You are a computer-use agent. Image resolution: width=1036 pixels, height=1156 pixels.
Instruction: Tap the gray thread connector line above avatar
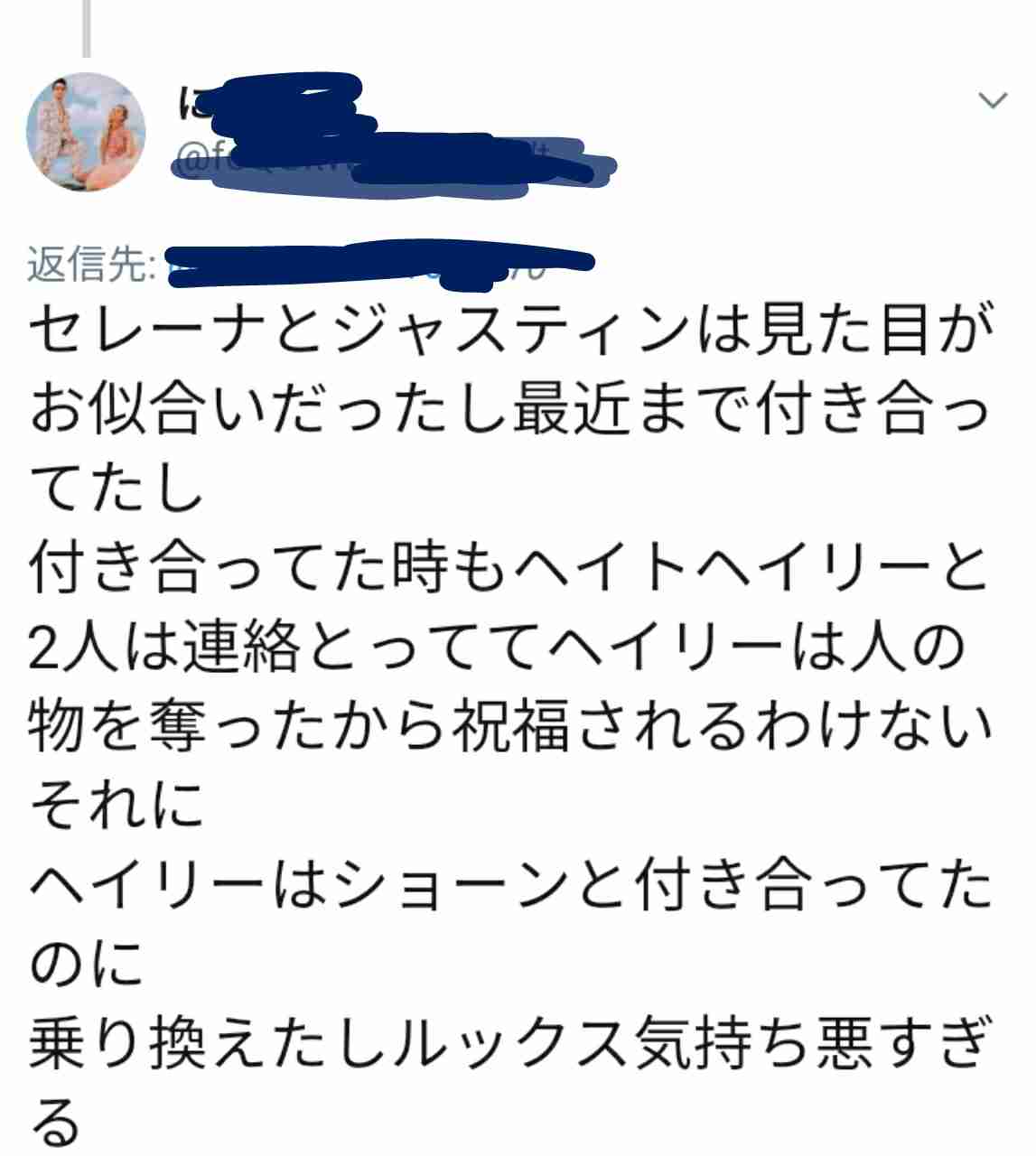86,27
